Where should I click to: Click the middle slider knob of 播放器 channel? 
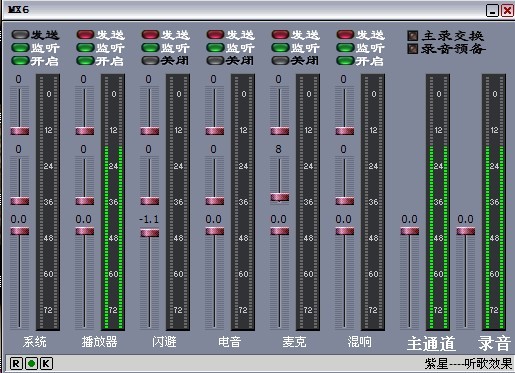point(85,201)
